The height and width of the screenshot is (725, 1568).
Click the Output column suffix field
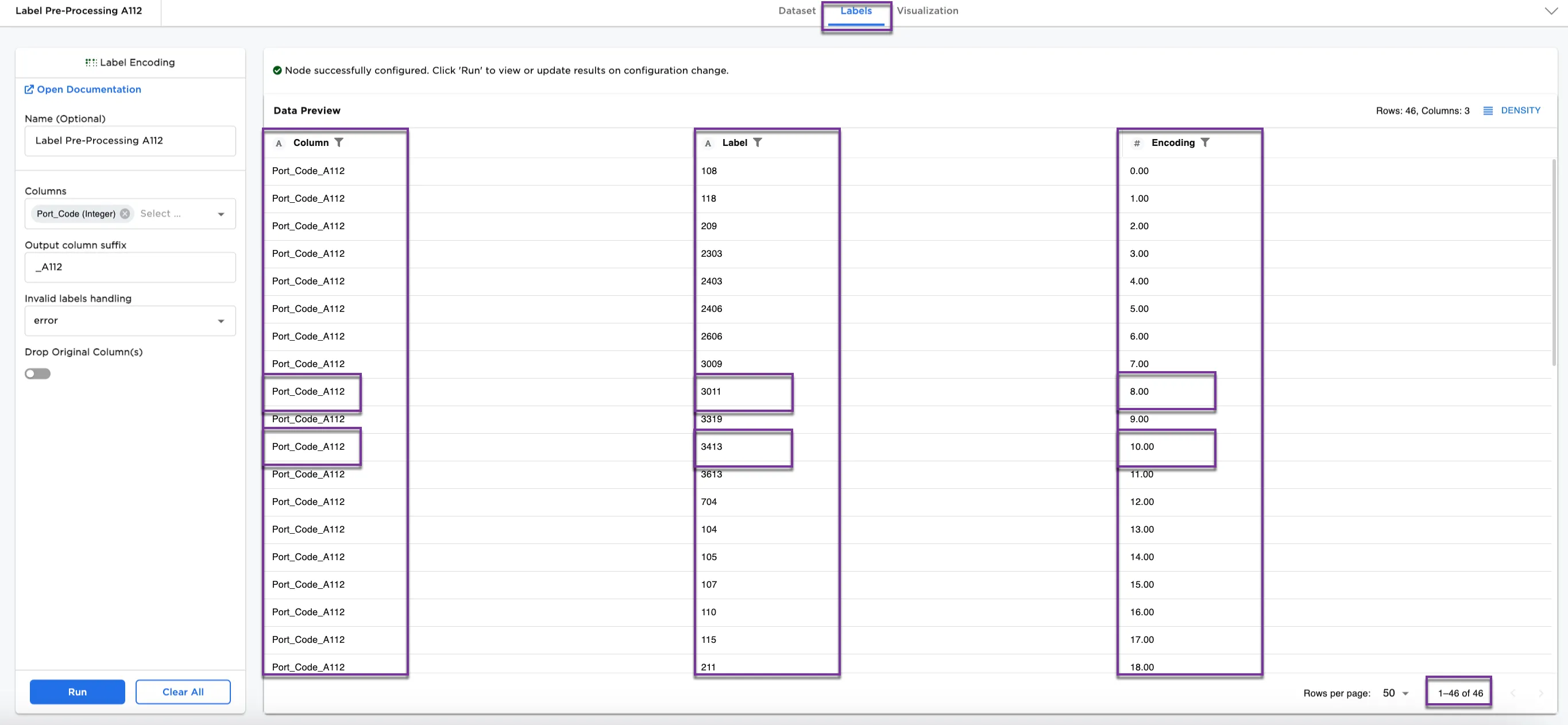pos(130,267)
